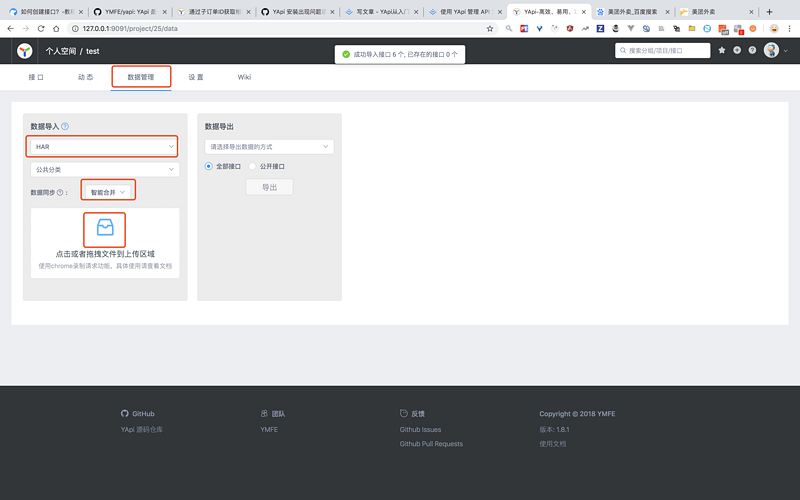Open the 智能合并 data sync dropdown

pyautogui.click(x=108, y=192)
